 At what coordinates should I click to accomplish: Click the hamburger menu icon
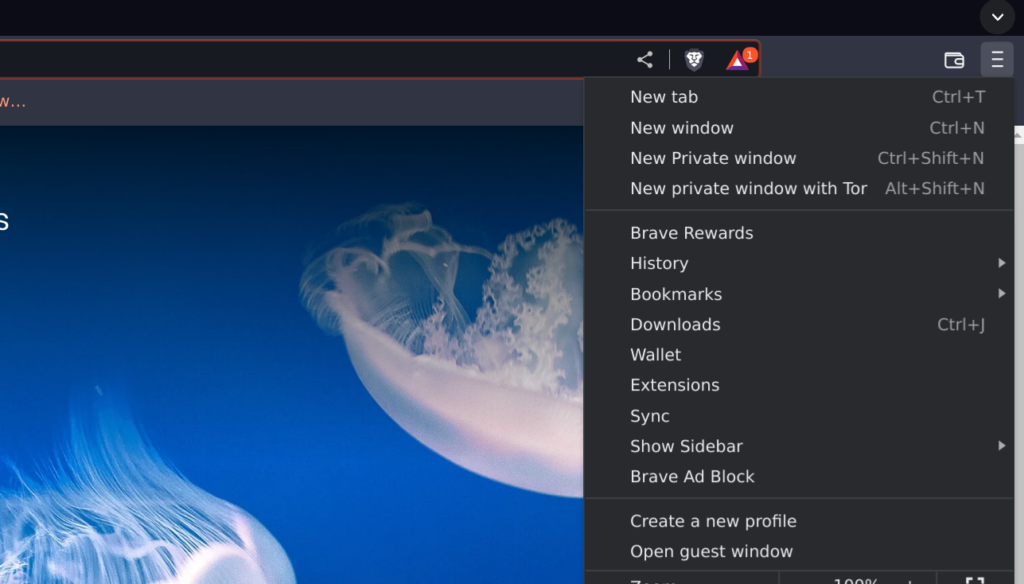[997, 59]
